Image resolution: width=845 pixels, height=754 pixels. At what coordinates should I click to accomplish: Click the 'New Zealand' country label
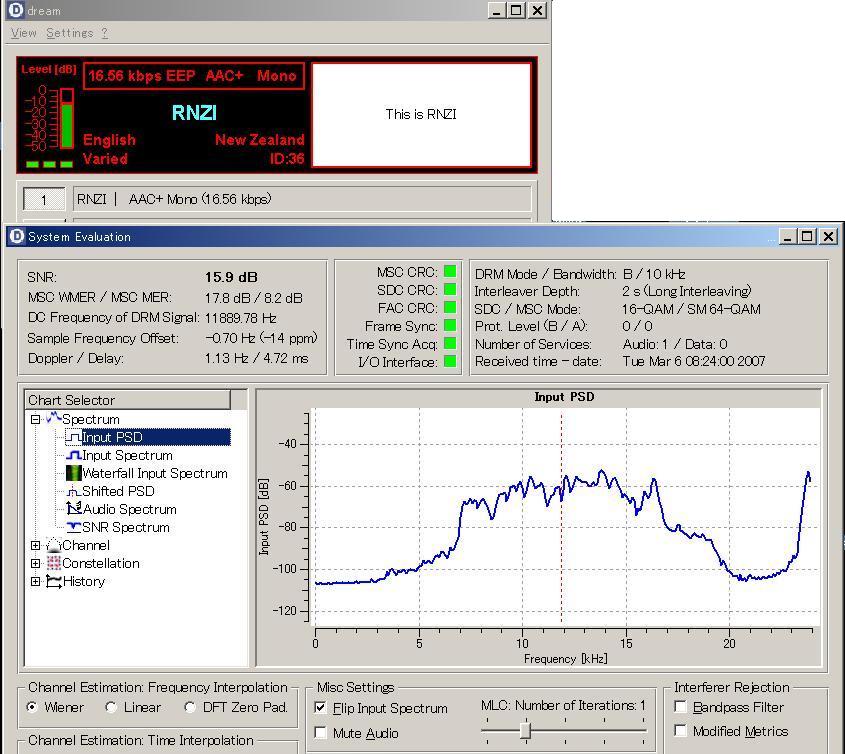tap(260, 140)
